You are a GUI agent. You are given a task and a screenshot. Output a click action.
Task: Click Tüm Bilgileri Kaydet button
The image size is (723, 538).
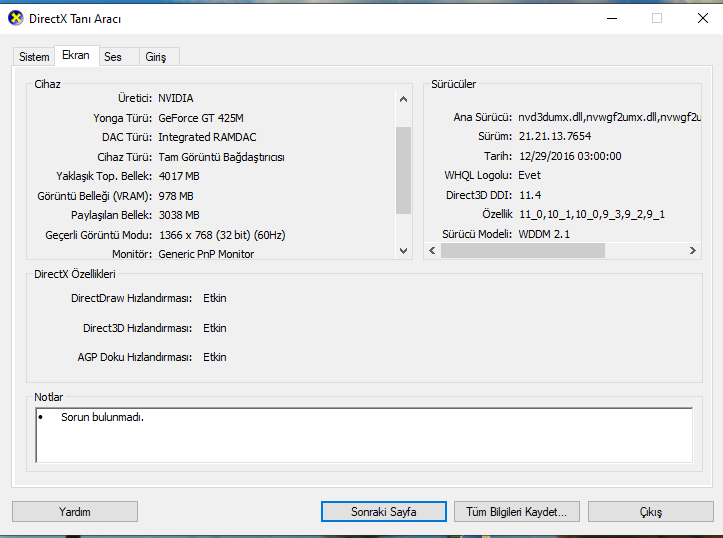pyautogui.click(x=516, y=512)
